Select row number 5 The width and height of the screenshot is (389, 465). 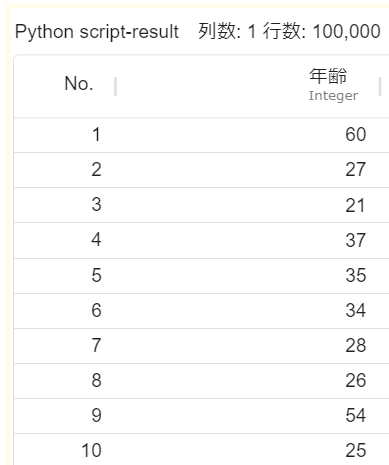96,275
